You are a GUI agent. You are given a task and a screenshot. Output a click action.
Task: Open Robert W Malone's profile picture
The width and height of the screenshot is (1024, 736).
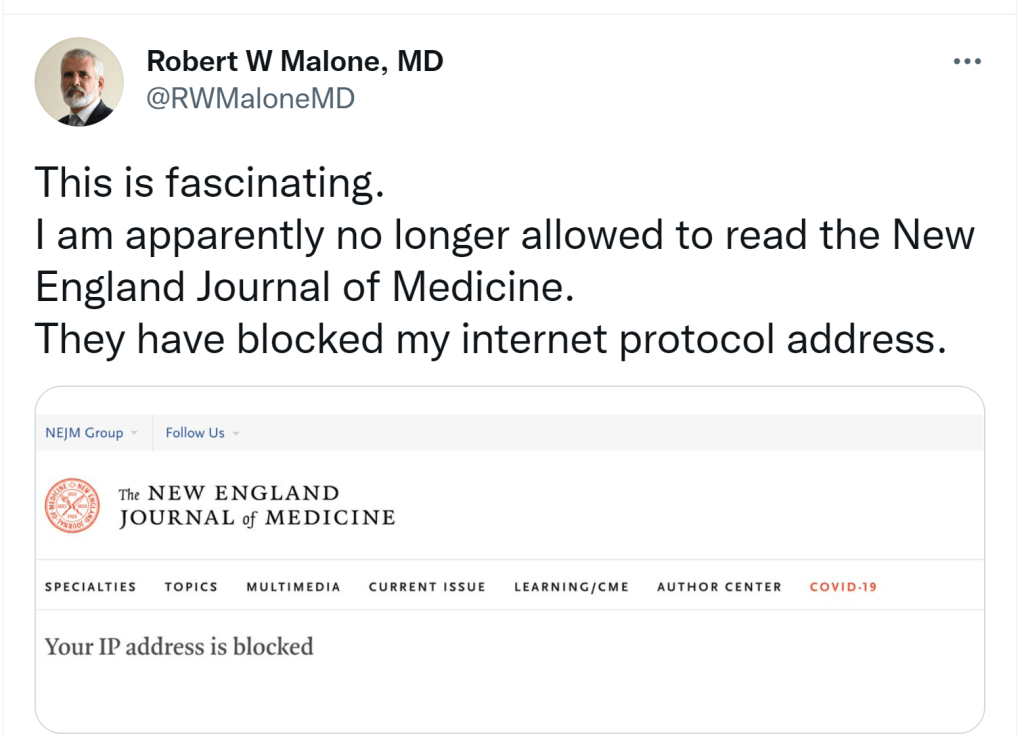point(79,82)
